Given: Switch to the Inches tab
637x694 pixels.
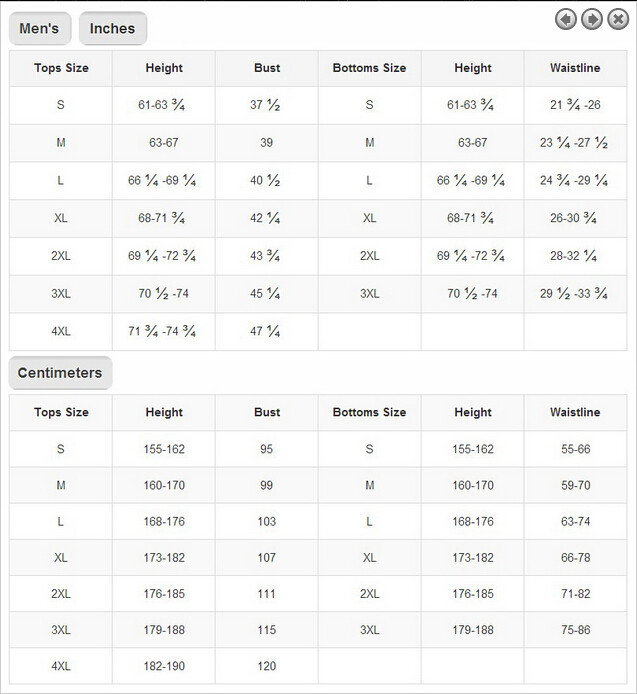Looking at the screenshot, I should point(112,29).
